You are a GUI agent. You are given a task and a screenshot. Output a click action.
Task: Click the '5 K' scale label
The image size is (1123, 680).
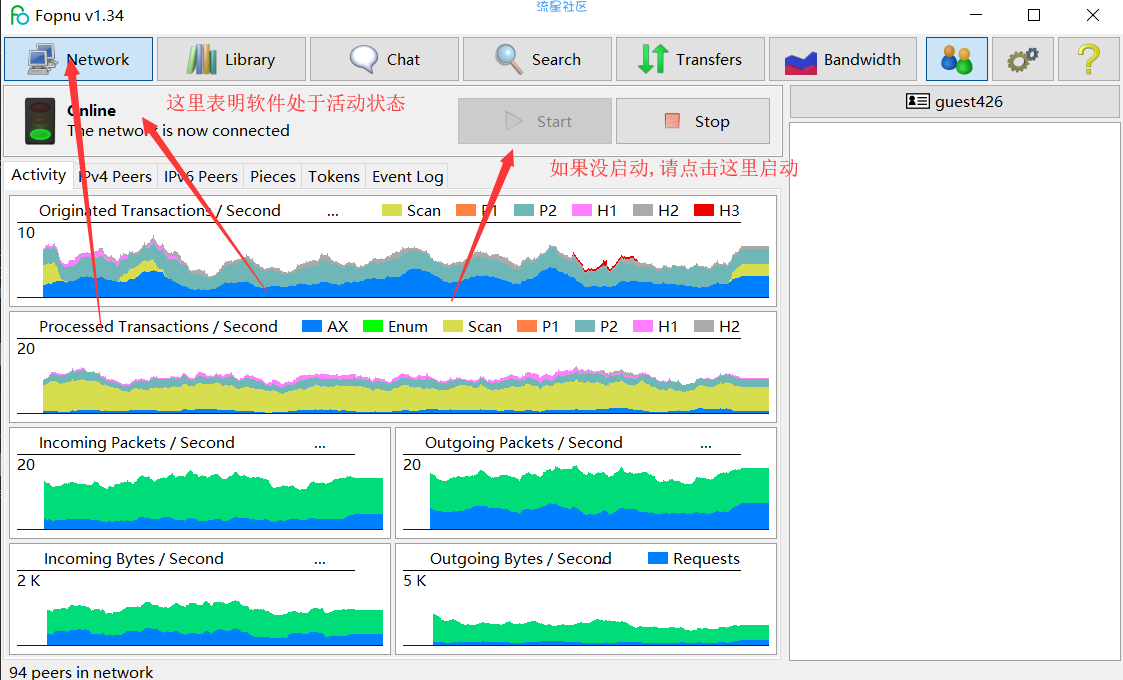[x=415, y=580]
